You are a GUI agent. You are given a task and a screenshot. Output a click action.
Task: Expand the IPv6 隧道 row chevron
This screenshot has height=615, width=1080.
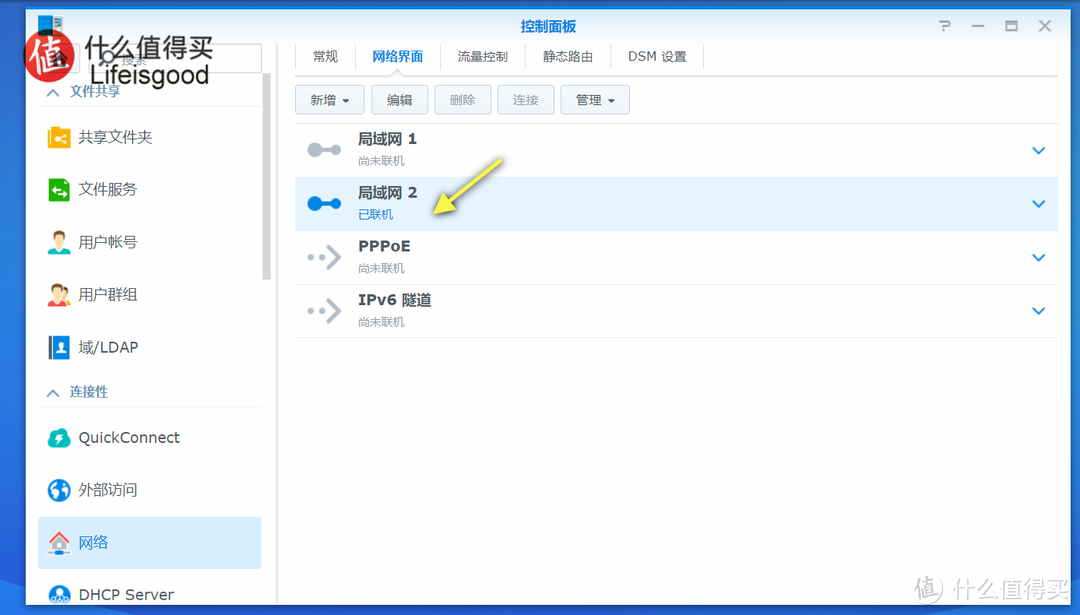tap(1038, 311)
